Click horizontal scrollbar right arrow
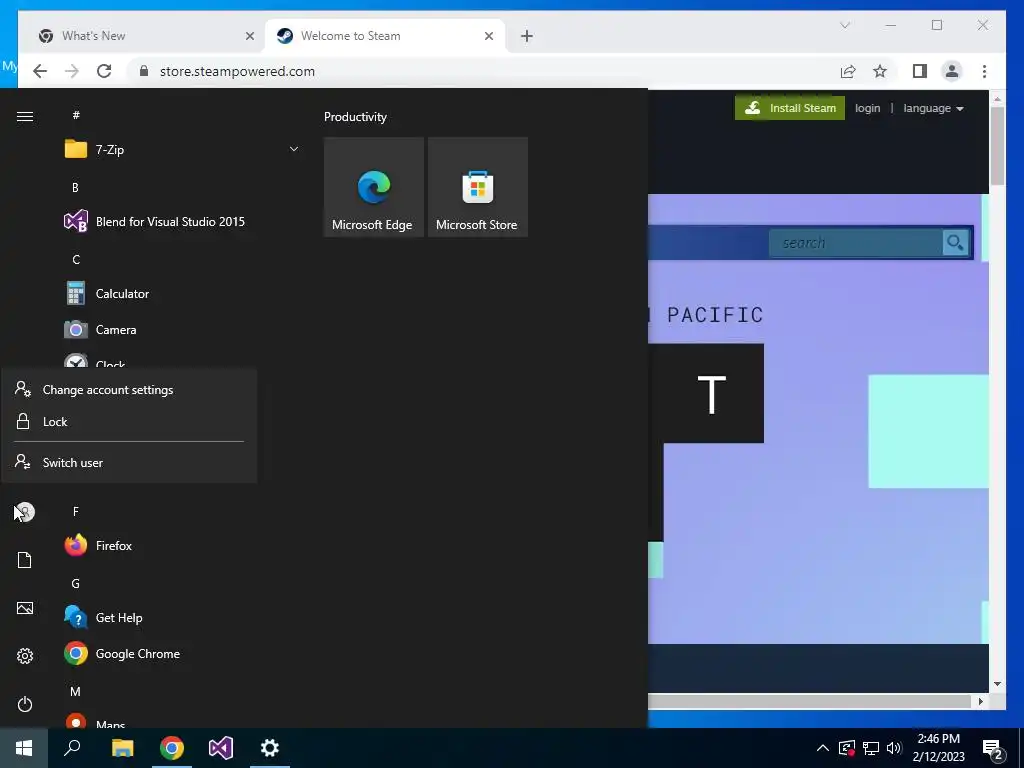This screenshot has height=768, width=1024. pos(980,701)
